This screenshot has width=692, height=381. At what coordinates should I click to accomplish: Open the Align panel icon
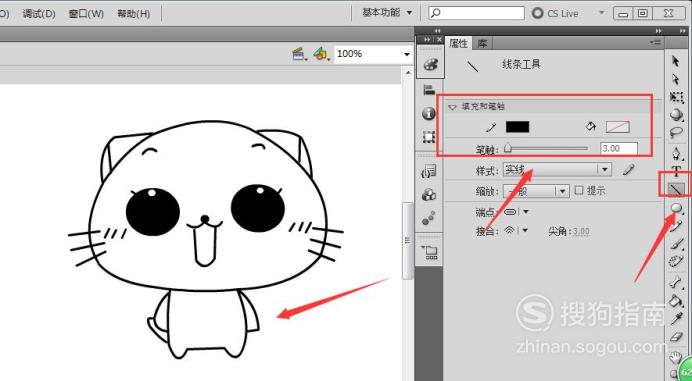[x=429, y=90]
